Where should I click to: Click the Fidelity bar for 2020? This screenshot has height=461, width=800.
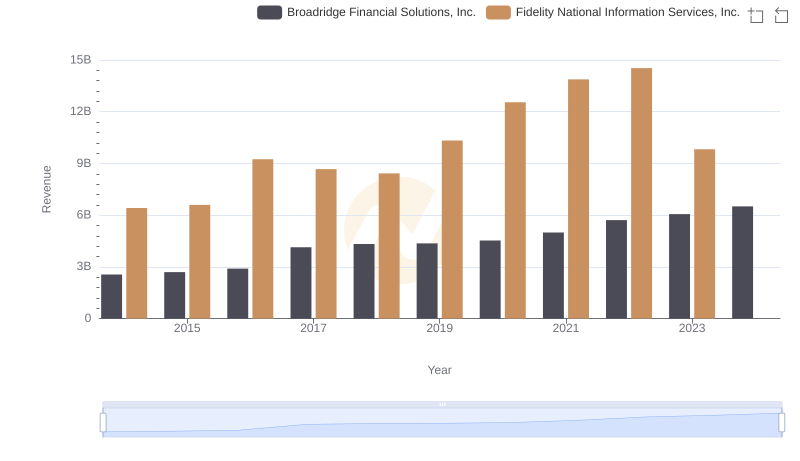[x=515, y=211]
